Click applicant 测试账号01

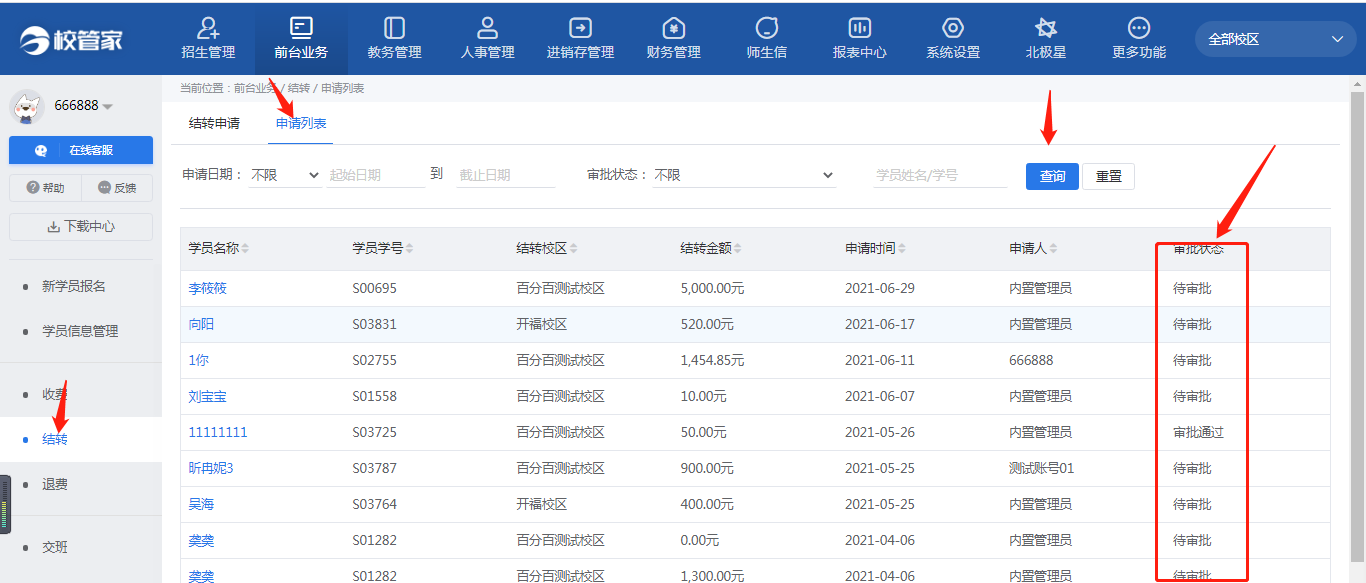coord(1042,468)
